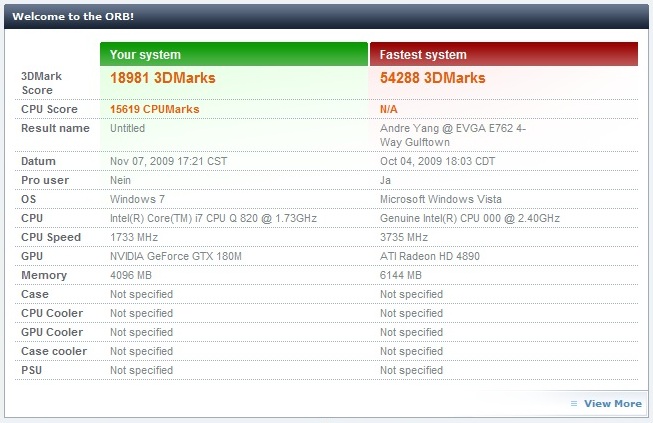Click the Genuine Intel CPU 000 @ 2.40GHz value

[470, 218]
